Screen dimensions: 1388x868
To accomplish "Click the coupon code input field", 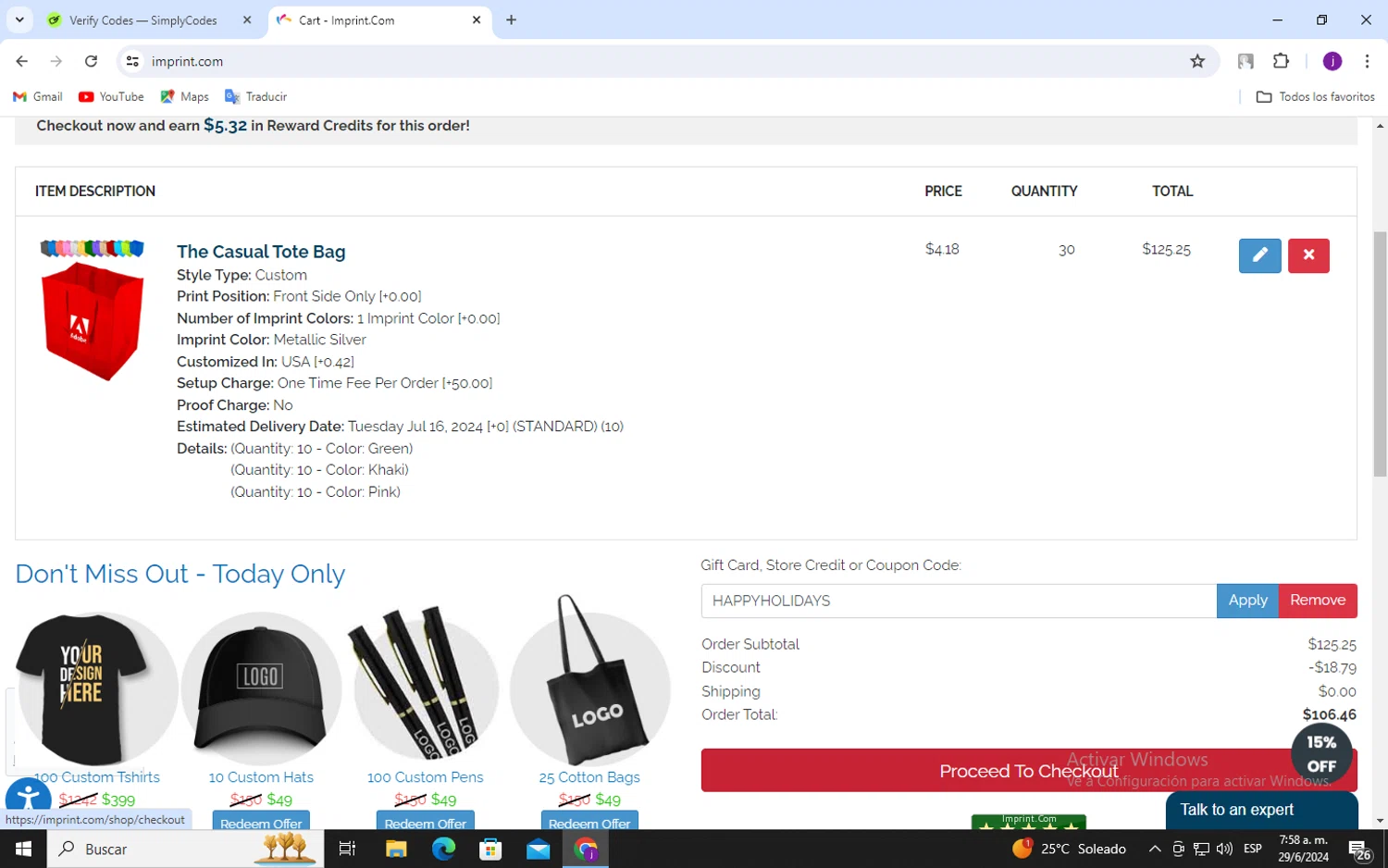I will pyautogui.click(x=959, y=601).
